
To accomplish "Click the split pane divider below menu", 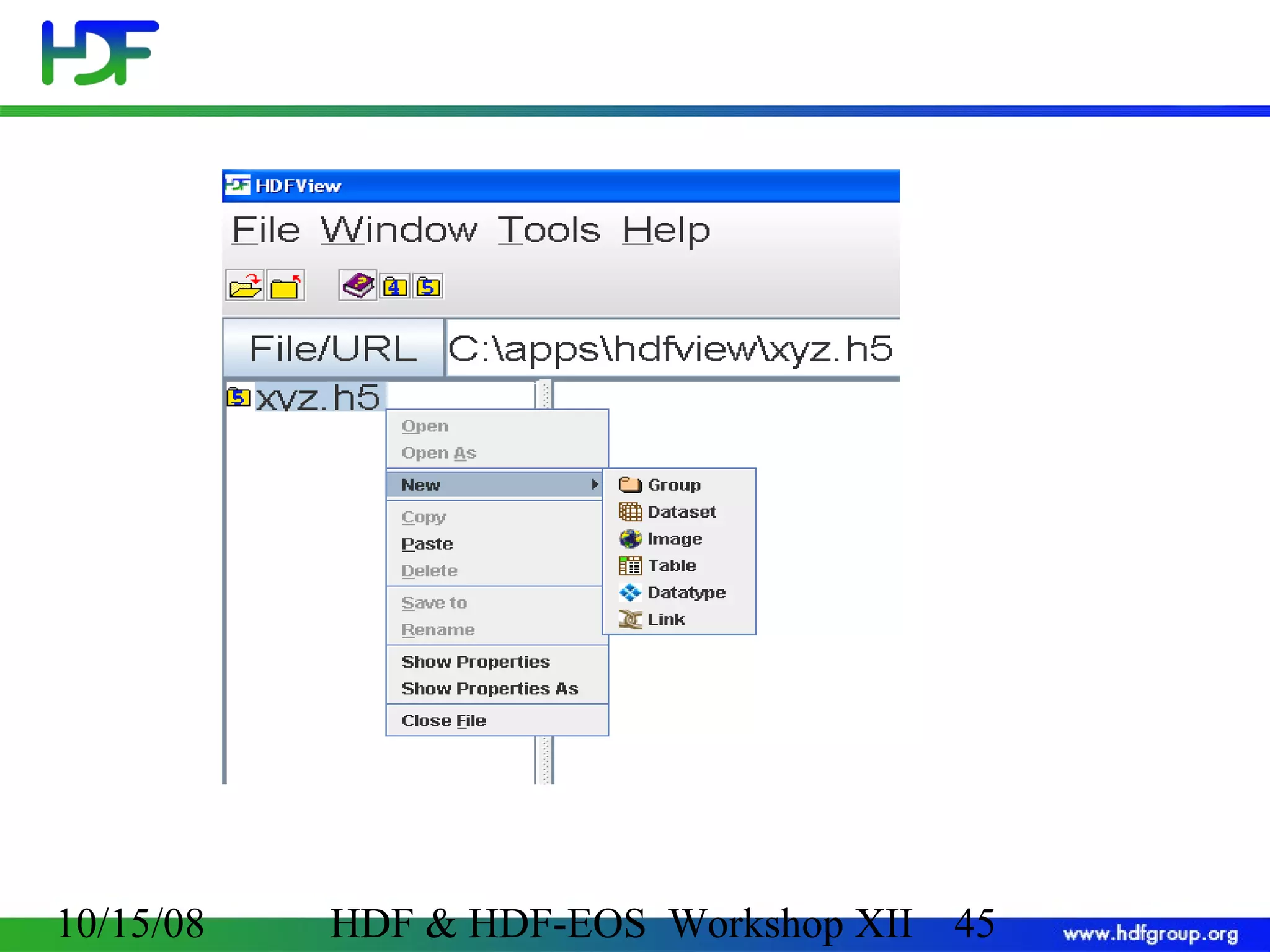I will click(544, 760).
